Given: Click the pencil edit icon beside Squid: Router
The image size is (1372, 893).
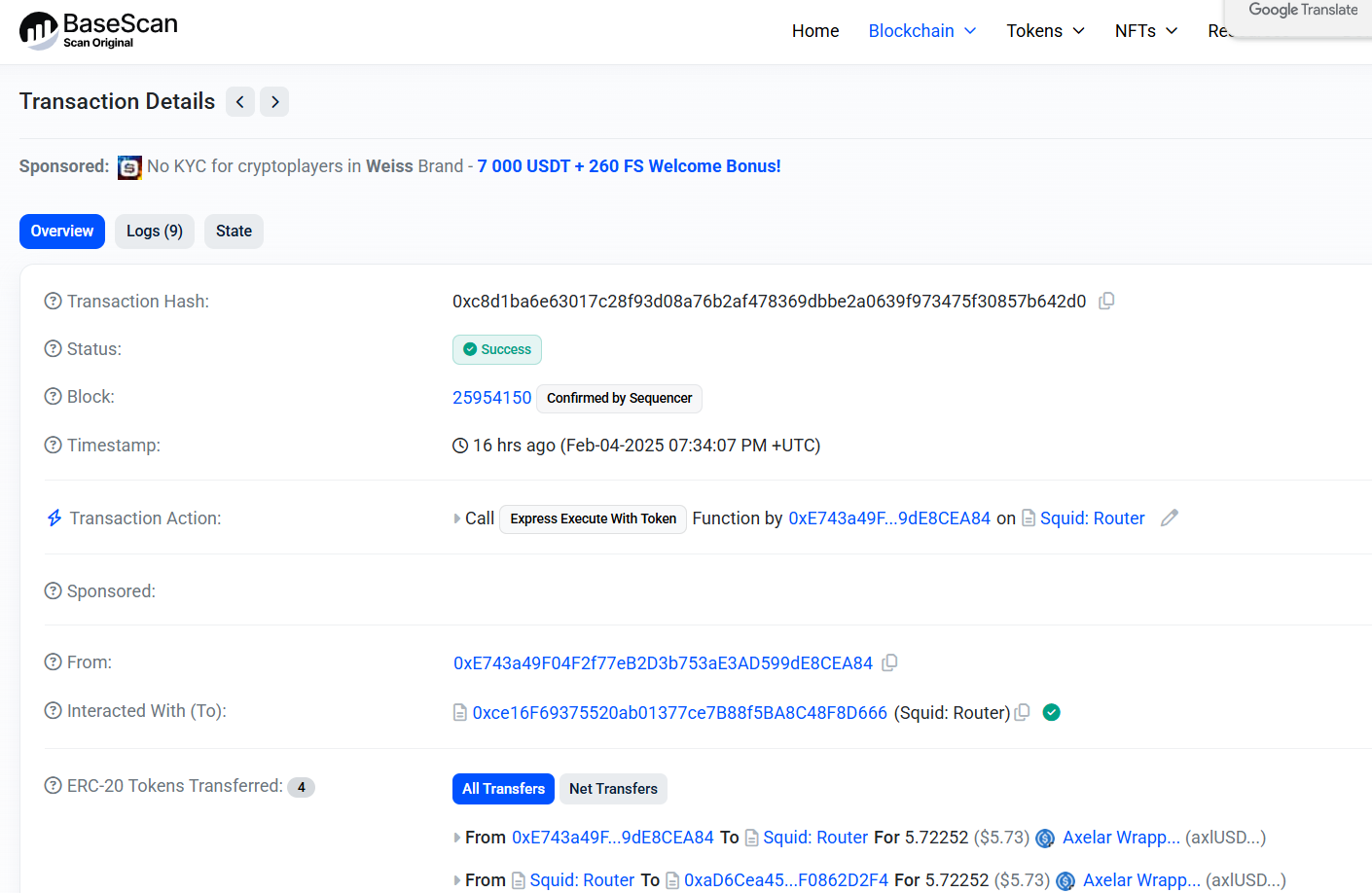Looking at the screenshot, I should (x=1170, y=518).
